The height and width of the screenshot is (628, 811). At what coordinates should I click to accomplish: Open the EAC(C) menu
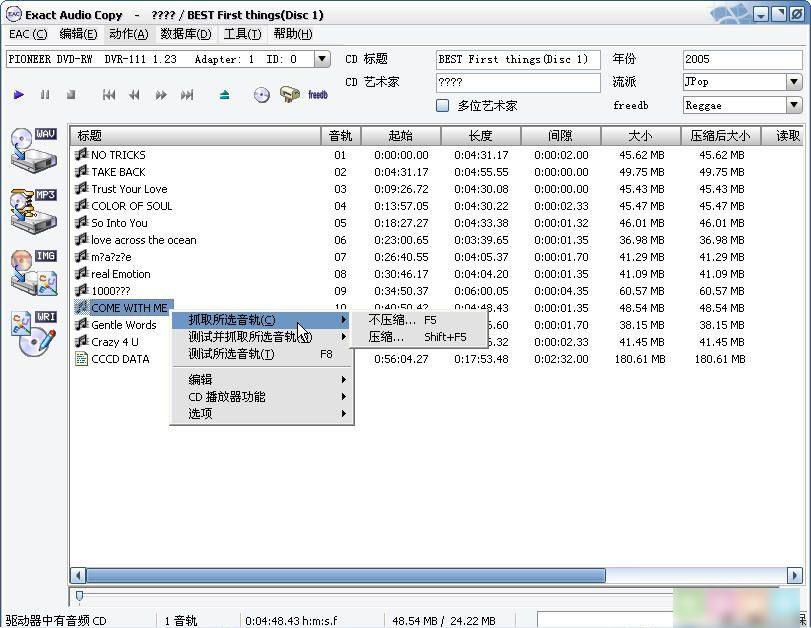[28, 34]
